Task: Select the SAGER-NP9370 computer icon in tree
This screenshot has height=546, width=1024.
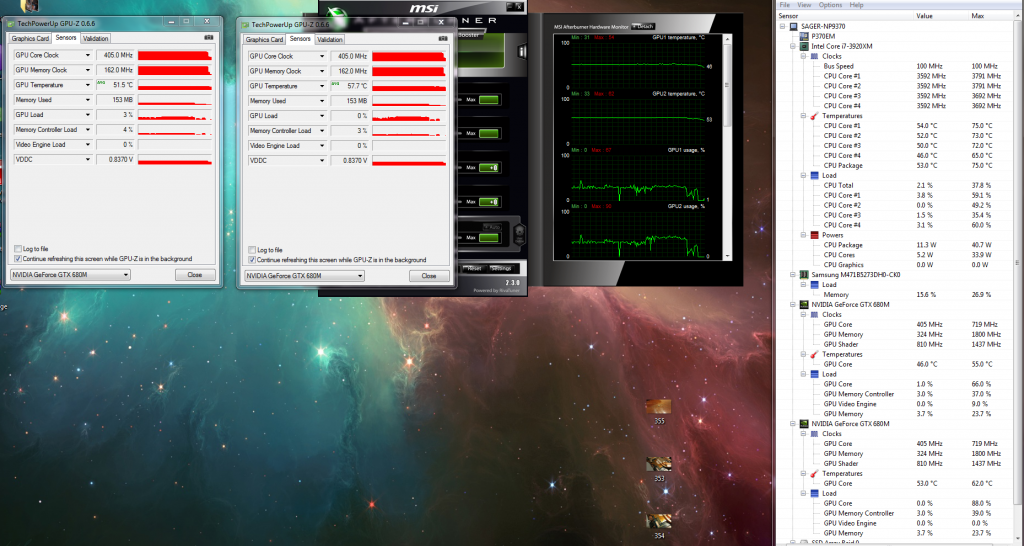Action: coord(793,27)
